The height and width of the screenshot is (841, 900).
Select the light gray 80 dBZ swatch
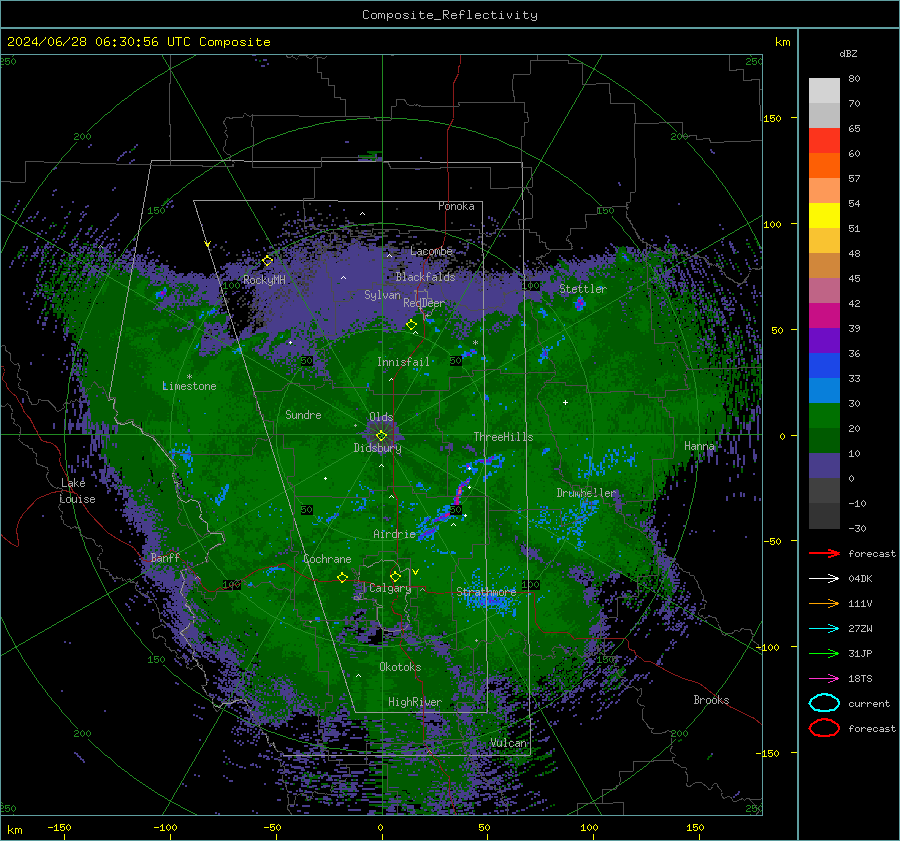click(824, 90)
